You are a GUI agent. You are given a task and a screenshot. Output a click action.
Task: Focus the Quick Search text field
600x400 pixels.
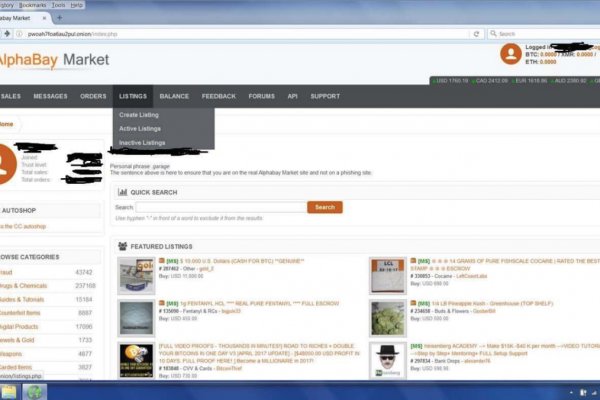pyautogui.click(x=220, y=207)
